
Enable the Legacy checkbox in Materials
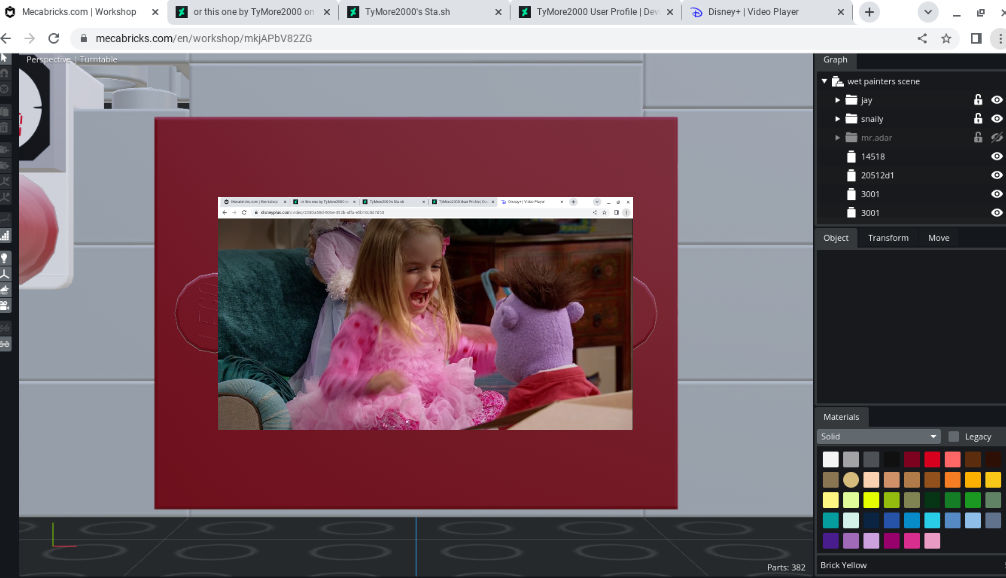[953, 436]
